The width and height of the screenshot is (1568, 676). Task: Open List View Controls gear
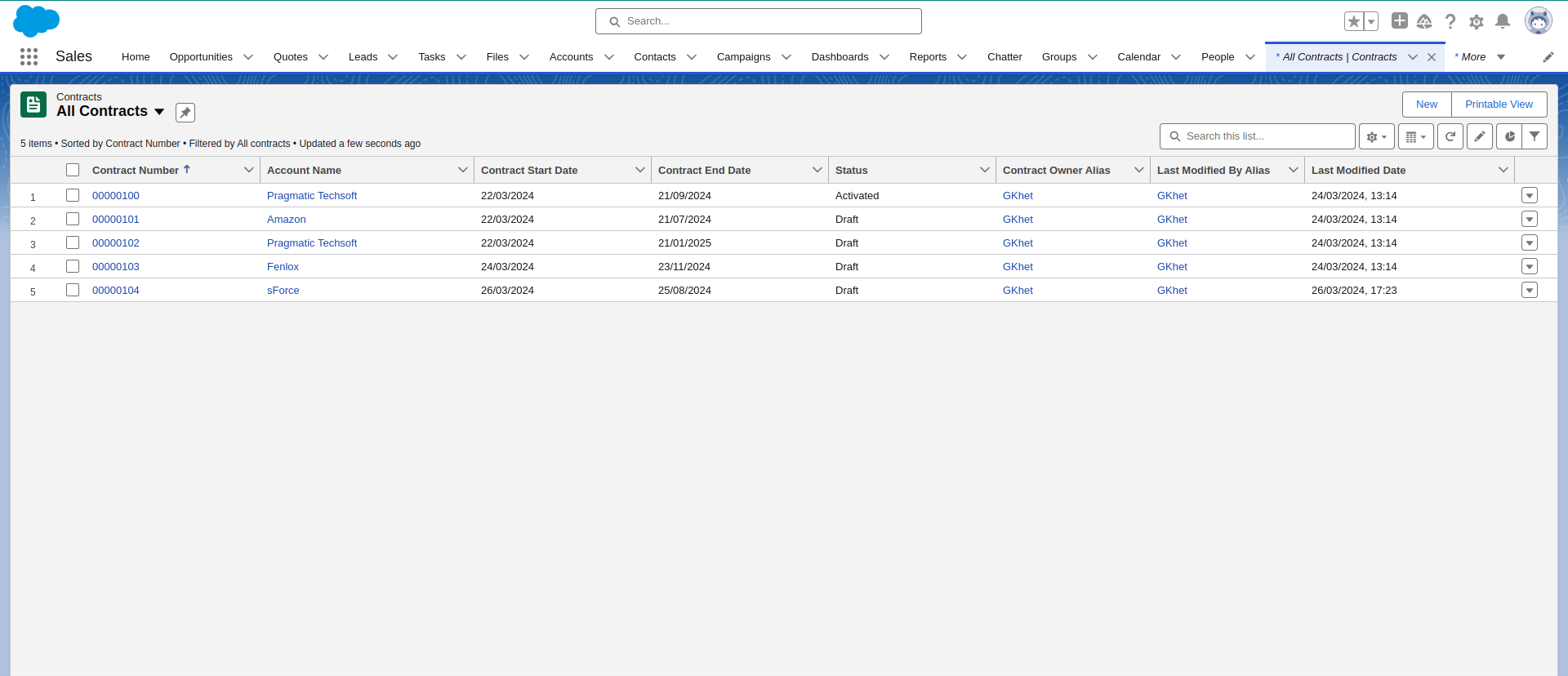pyautogui.click(x=1377, y=136)
